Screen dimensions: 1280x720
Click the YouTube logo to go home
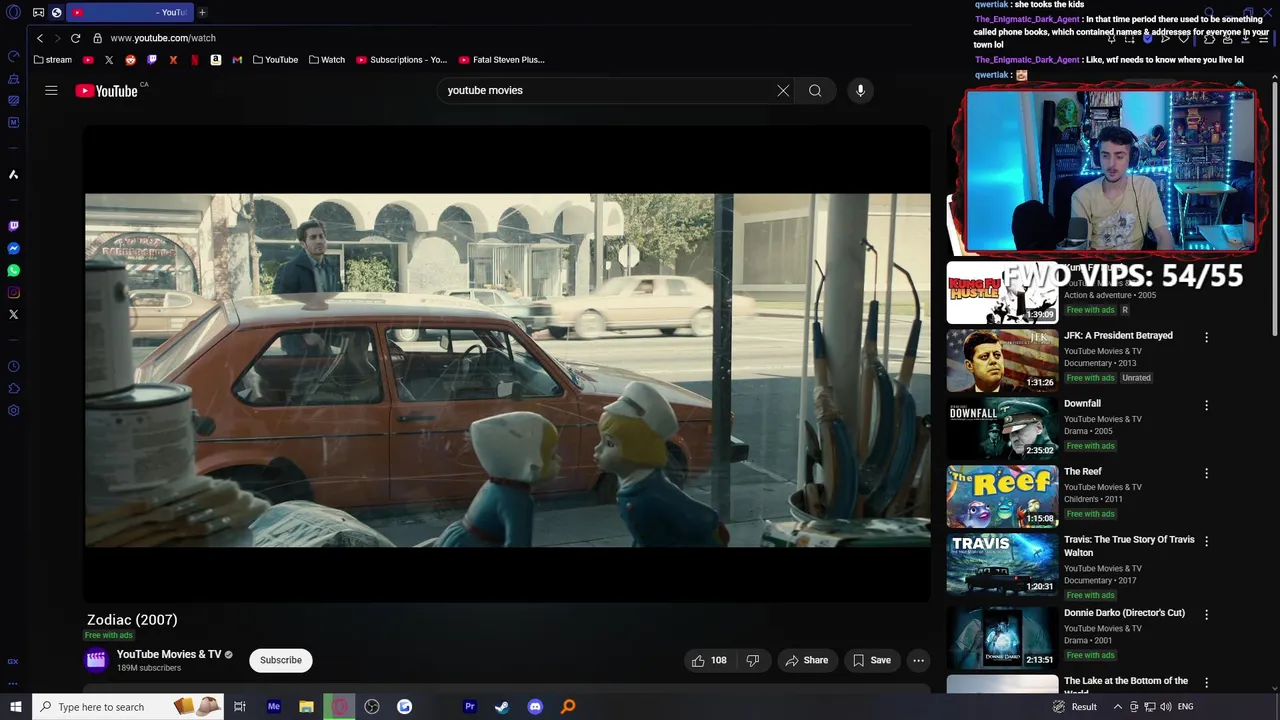(x=106, y=91)
